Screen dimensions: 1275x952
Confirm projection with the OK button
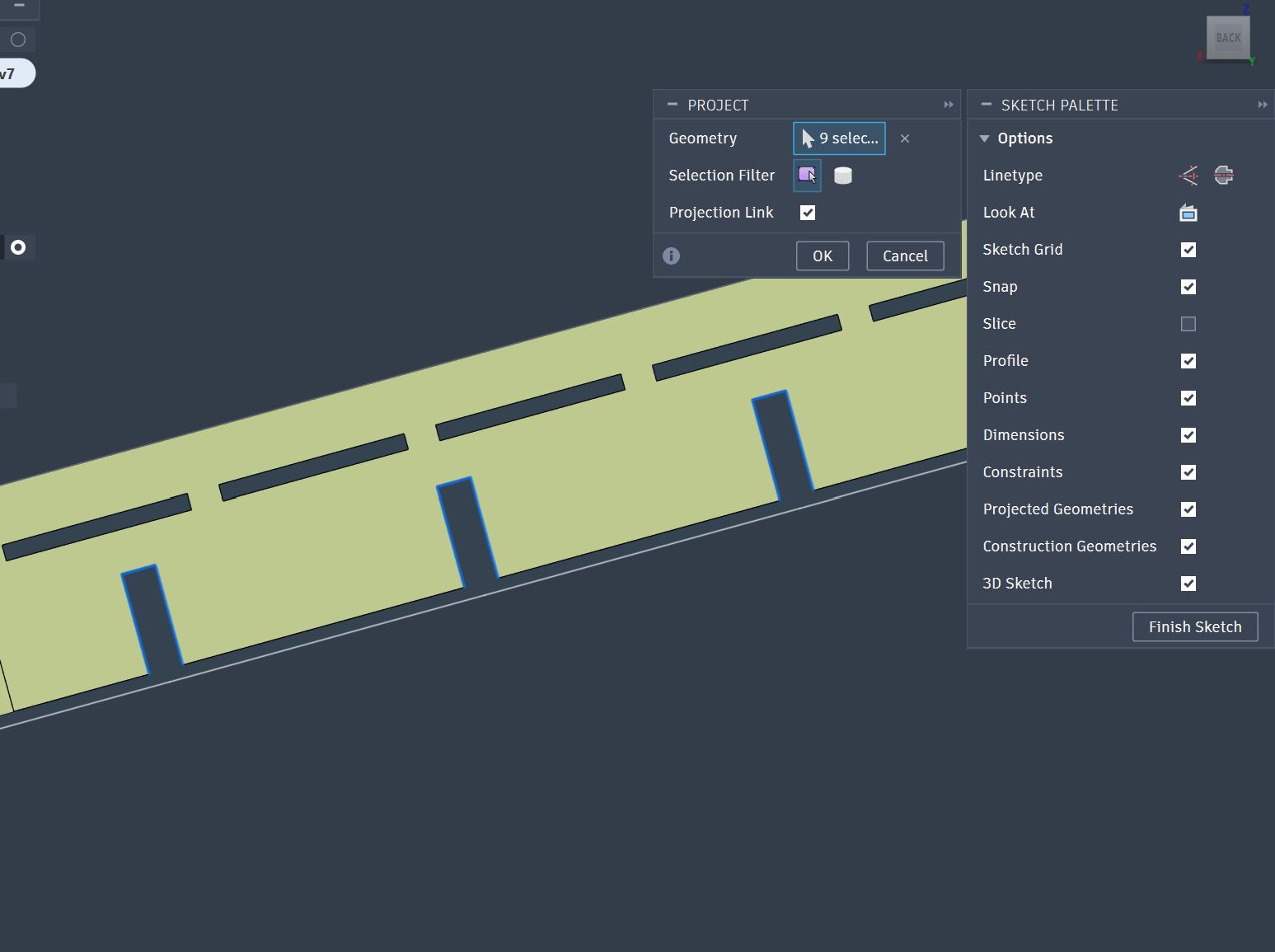pyautogui.click(x=822, y=256)
